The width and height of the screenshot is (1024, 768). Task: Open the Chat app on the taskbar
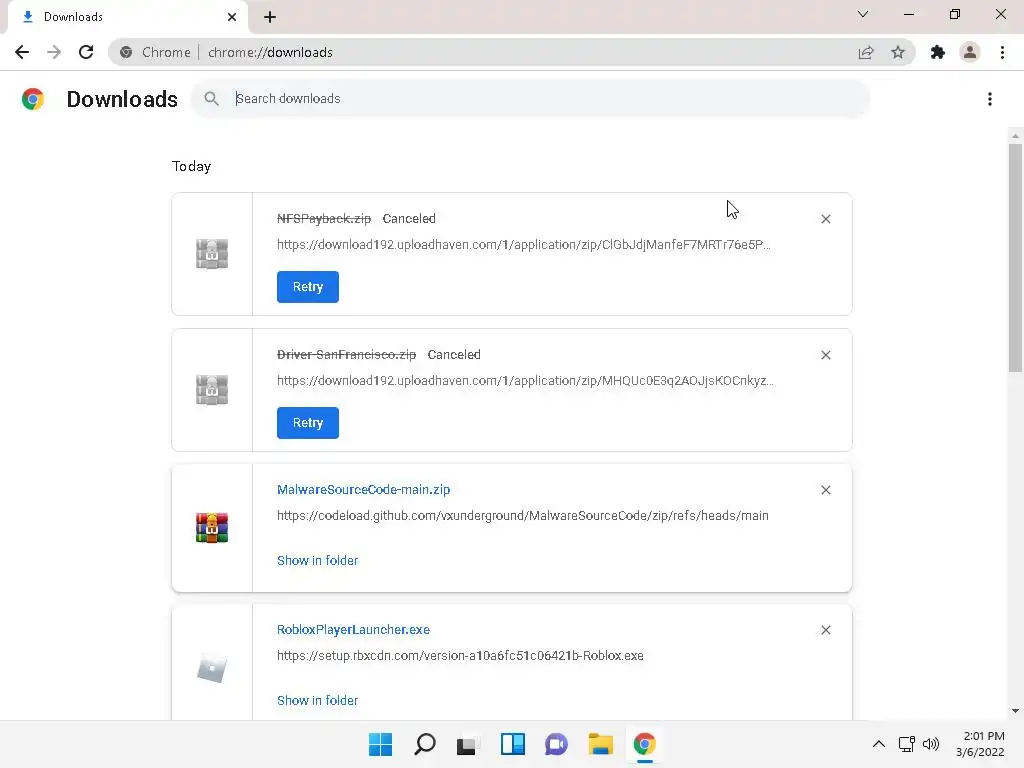[x=556, y=744]
